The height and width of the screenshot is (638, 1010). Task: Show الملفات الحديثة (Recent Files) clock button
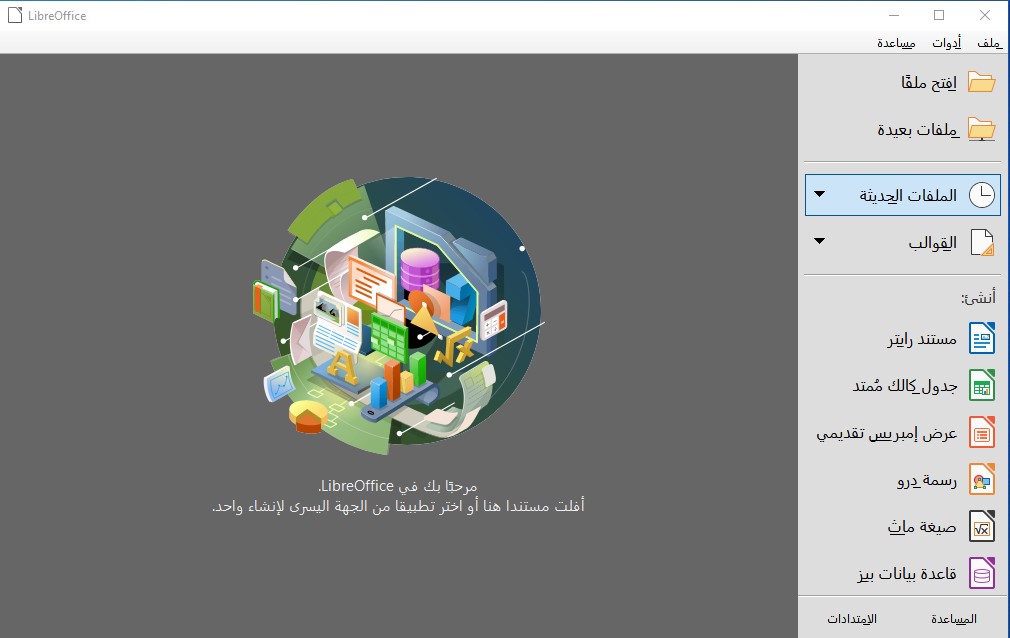coord(903,195)
